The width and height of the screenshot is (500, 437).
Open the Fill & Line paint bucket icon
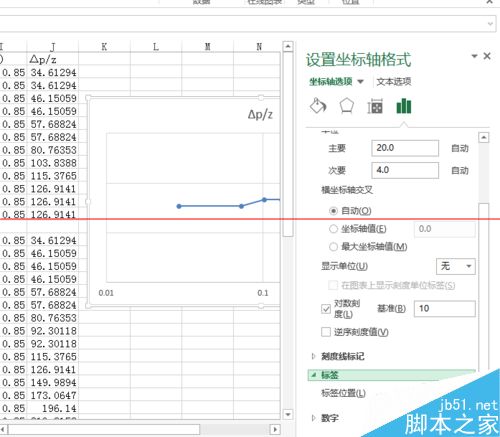click(x=318, y=106)
